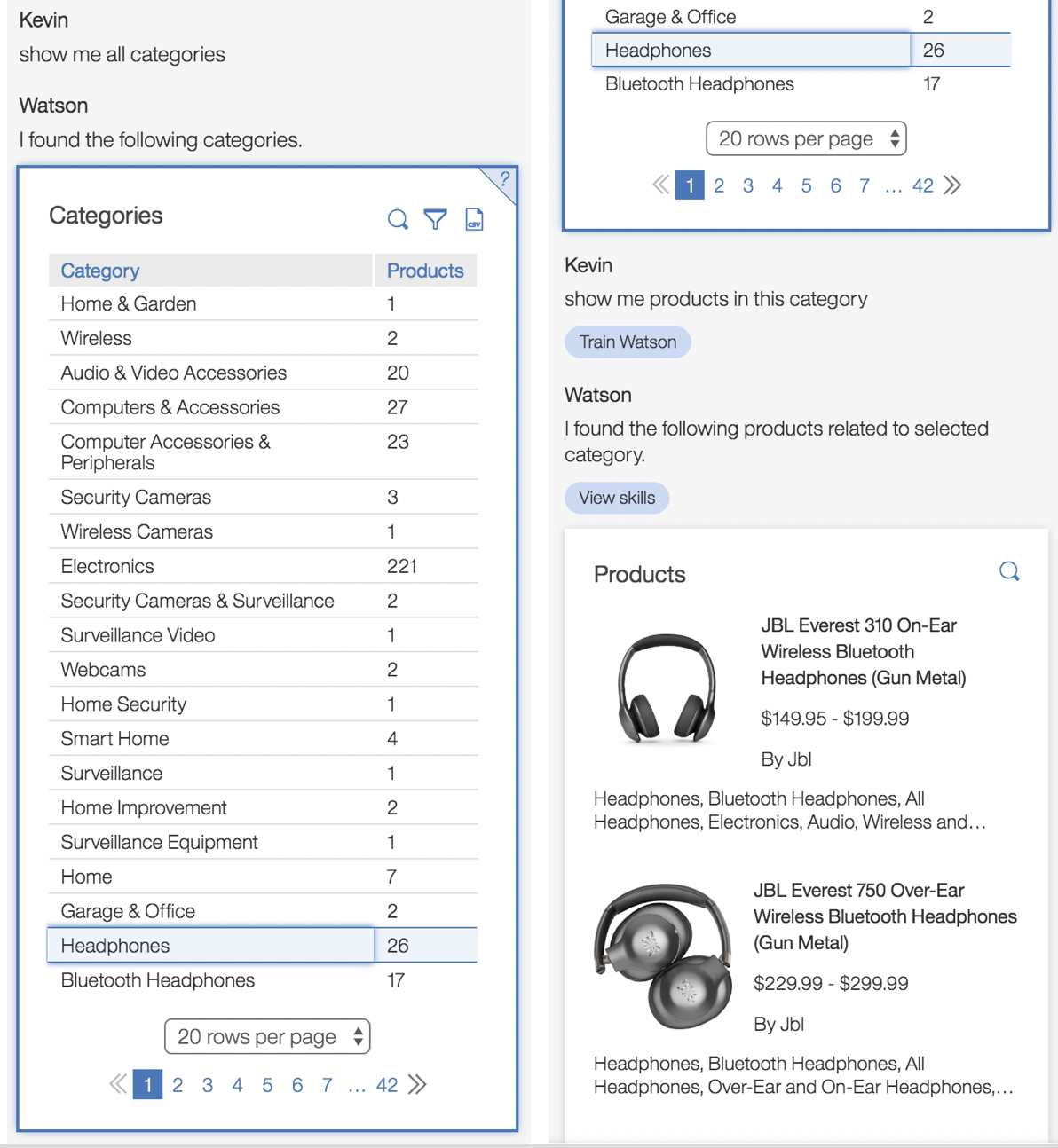Select highlighted Headphones row in left table
The height and width of the screenshot is (1148, 1058).
coord(264,946)
